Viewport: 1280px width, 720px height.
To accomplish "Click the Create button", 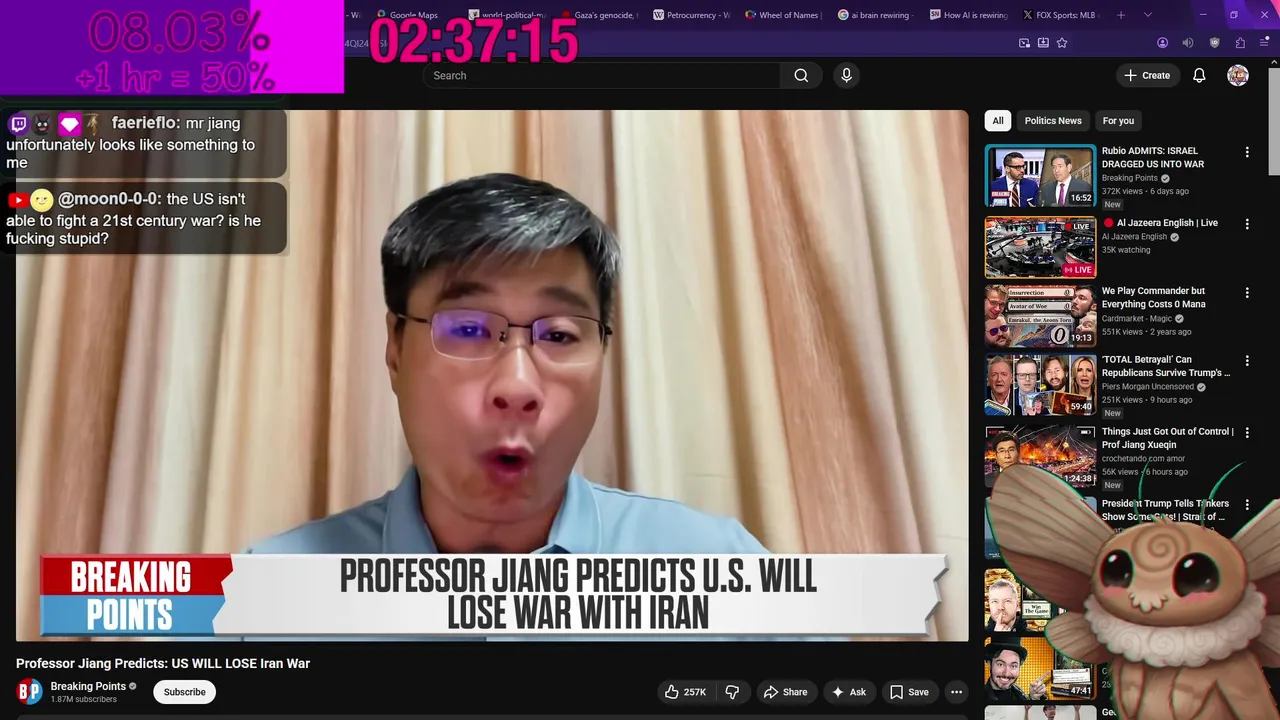I will pyautogui.click(x=1147, y=75).
